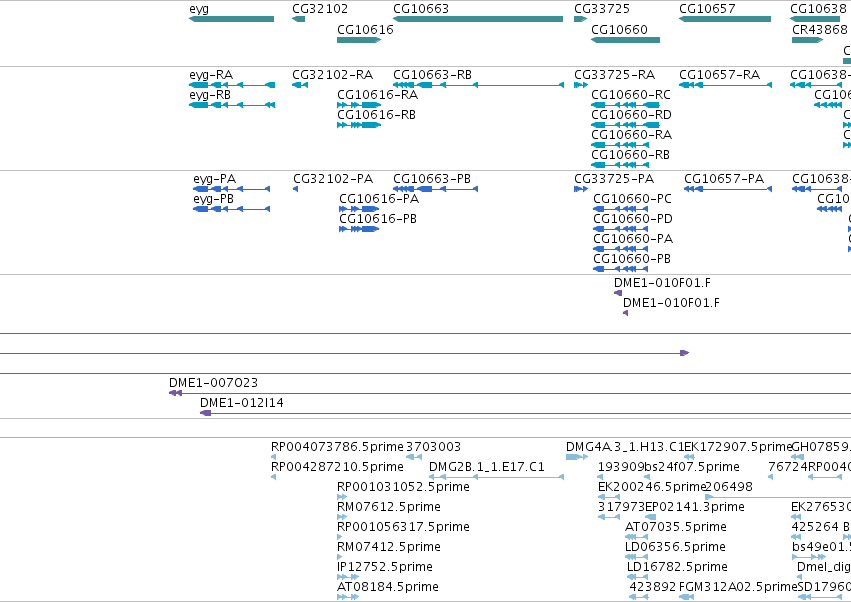Click the eyg-PA coding sequence
The width and height of the screenshot is (851, 602).
point(232,189)
